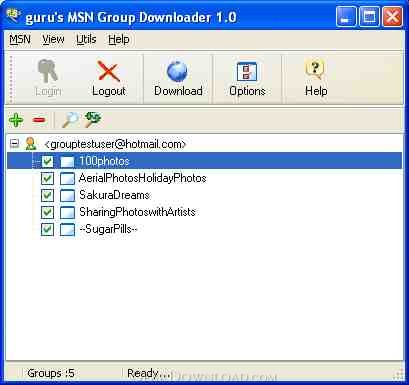Click the magnifying glass search icon
409x385 pixels.
(70, 120)
